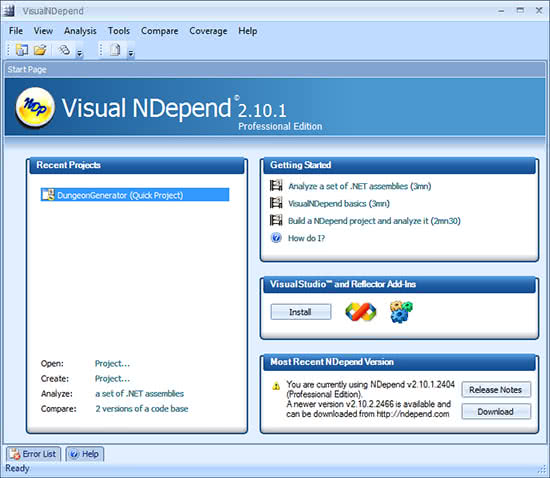The image size is (550, 478).
Task: Click '2 versions of a code base' link
Action: tap(142, 409)
